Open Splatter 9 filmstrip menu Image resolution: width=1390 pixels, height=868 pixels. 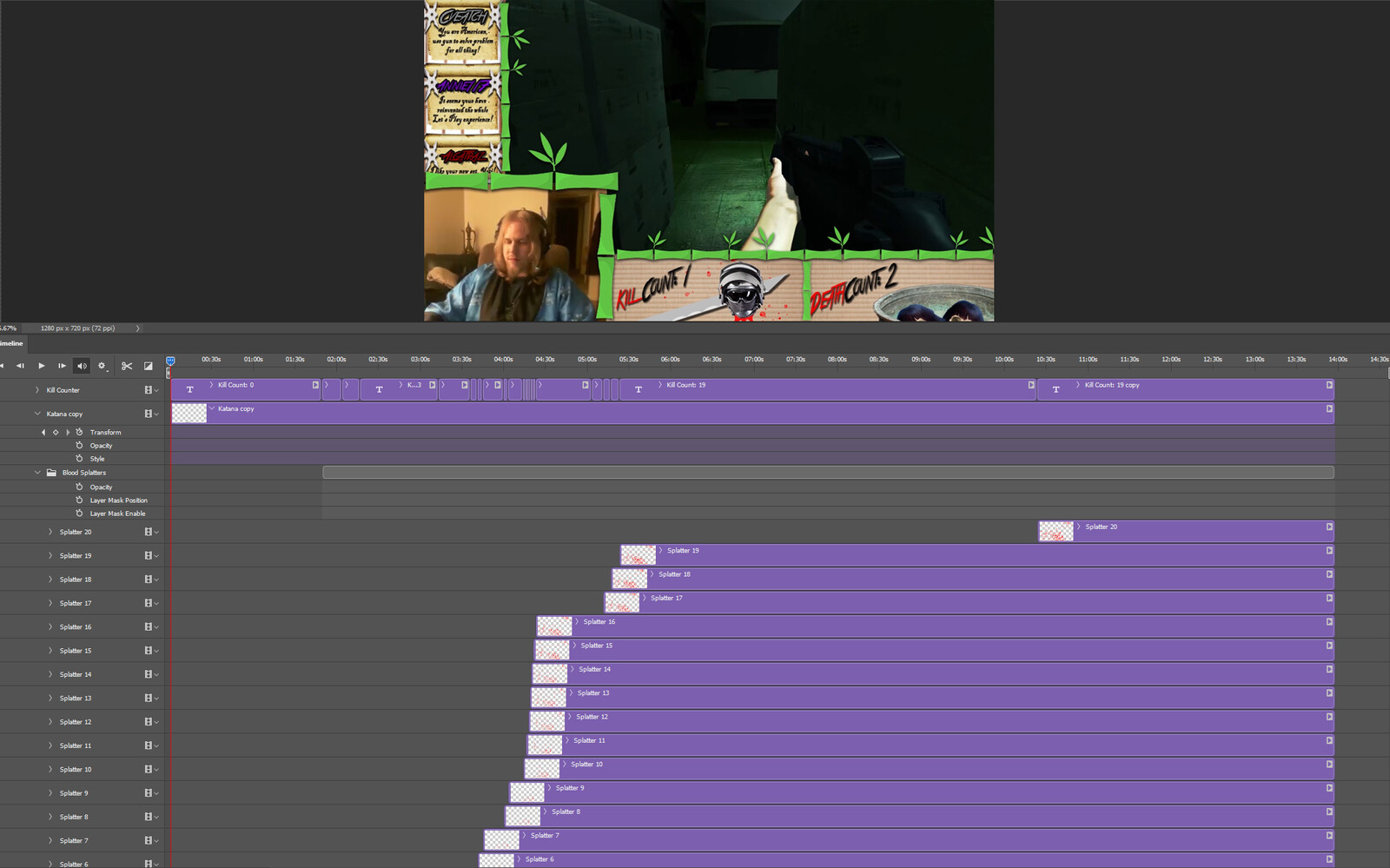coord(151,793)
